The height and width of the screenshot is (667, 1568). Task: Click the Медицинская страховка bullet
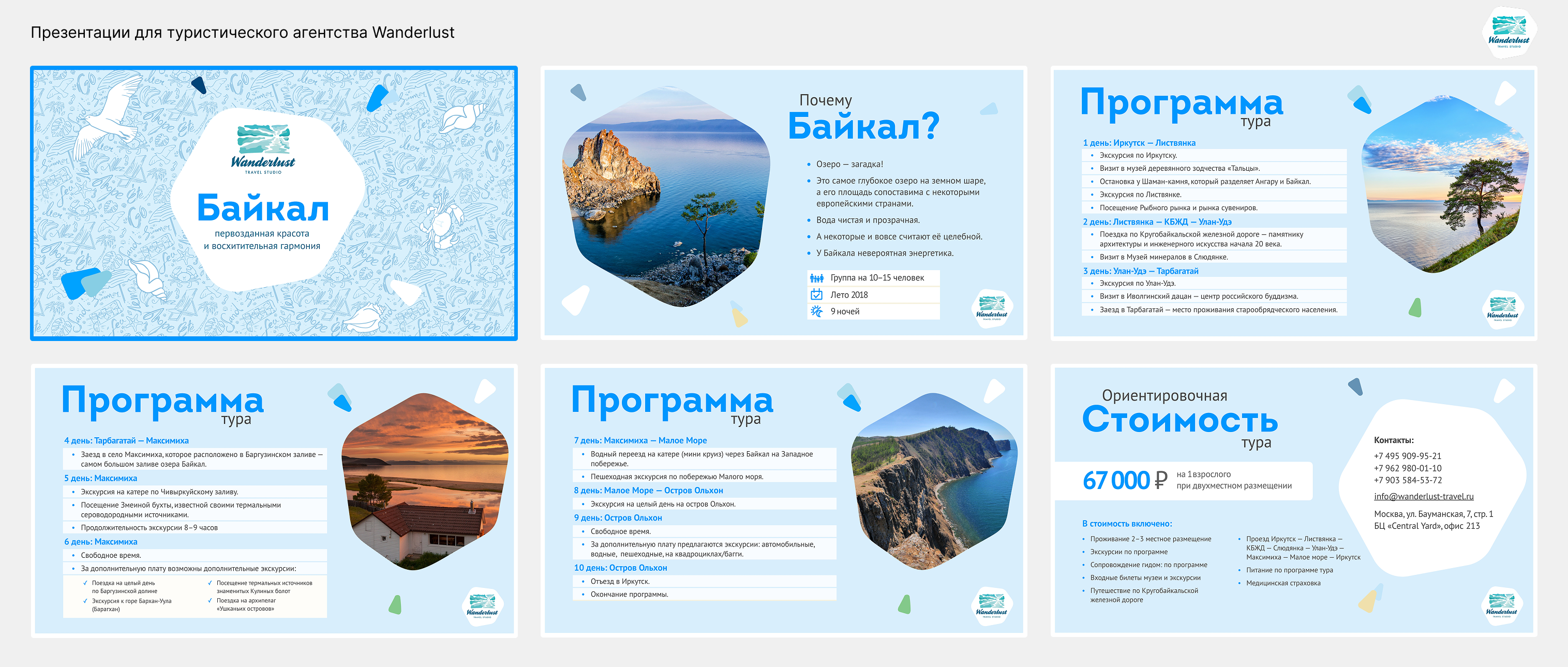click(1282, 583)
